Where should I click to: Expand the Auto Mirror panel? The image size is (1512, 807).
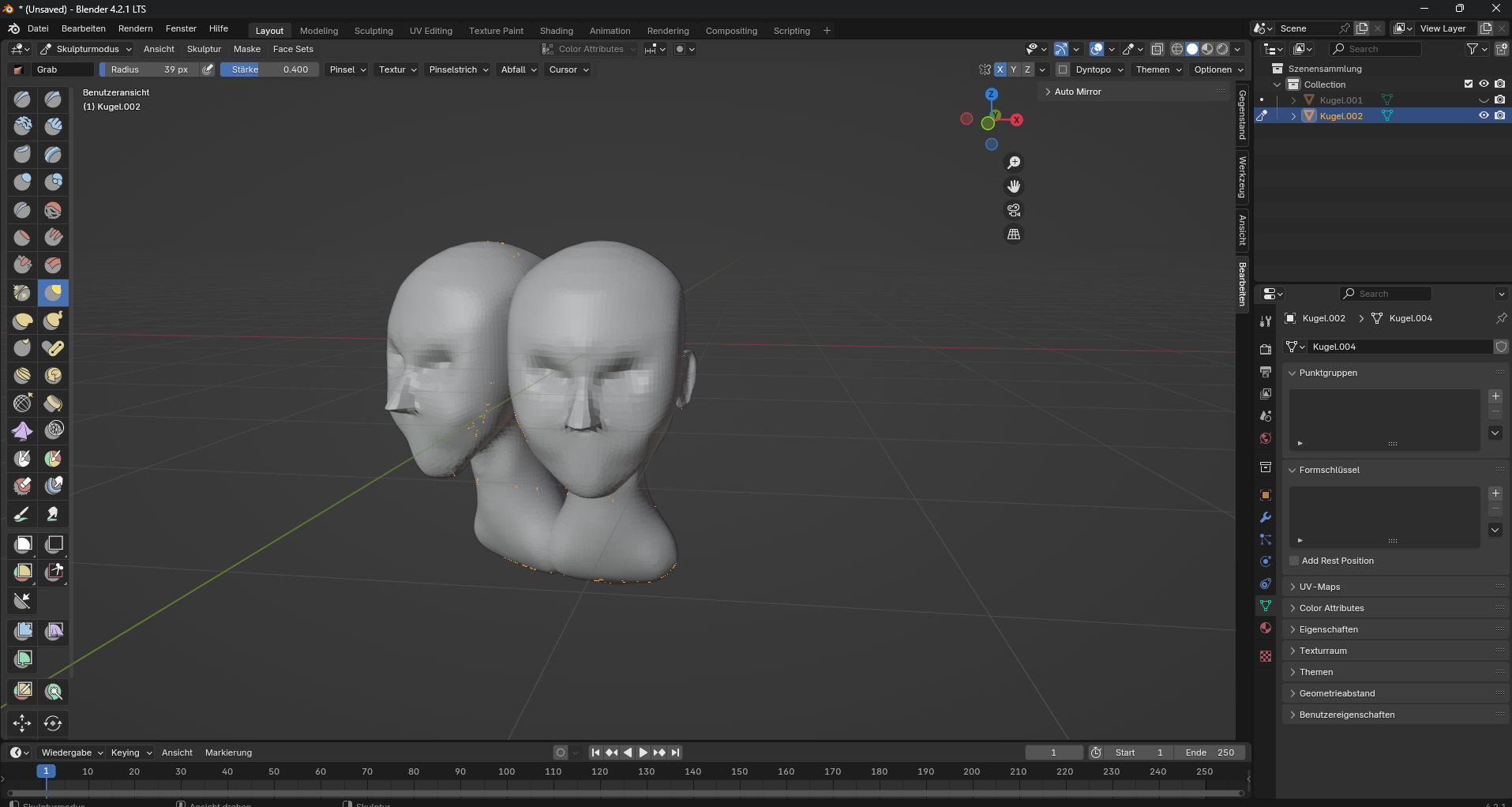click(1078, 92)
